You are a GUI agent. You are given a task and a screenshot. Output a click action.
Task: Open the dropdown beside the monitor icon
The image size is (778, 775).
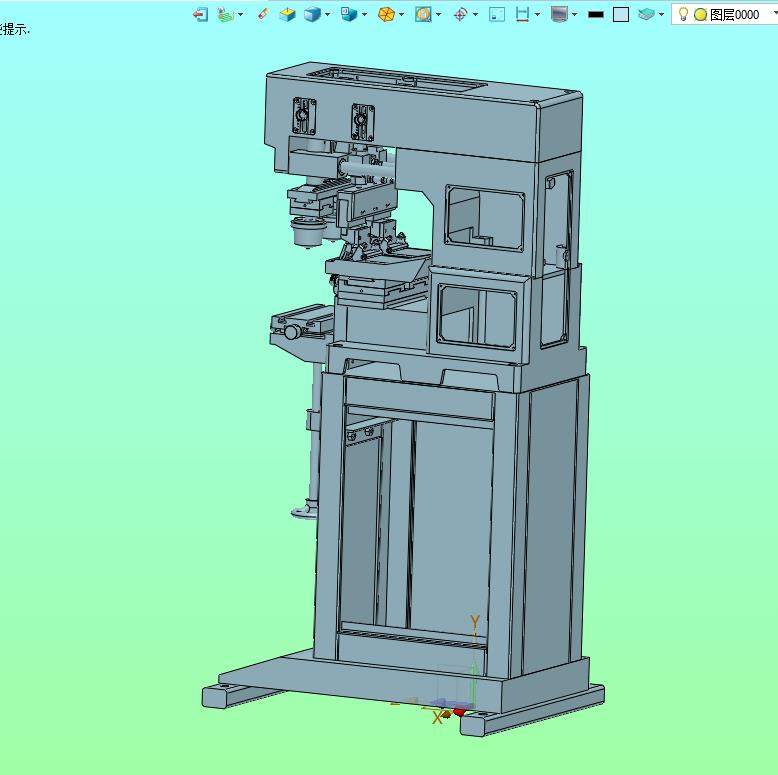(x=575, y=14)
